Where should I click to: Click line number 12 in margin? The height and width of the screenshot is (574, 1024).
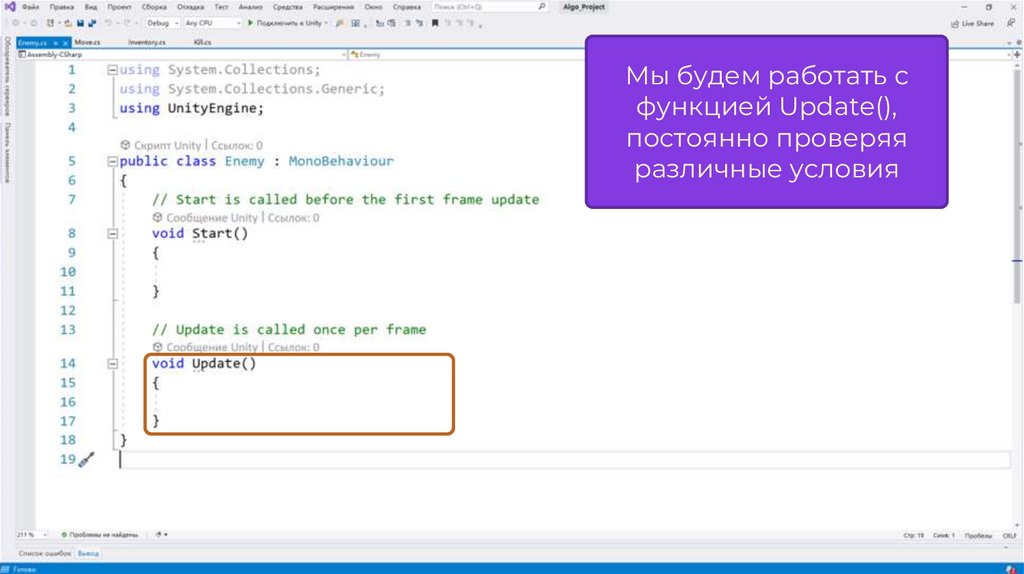coord(68,310)
